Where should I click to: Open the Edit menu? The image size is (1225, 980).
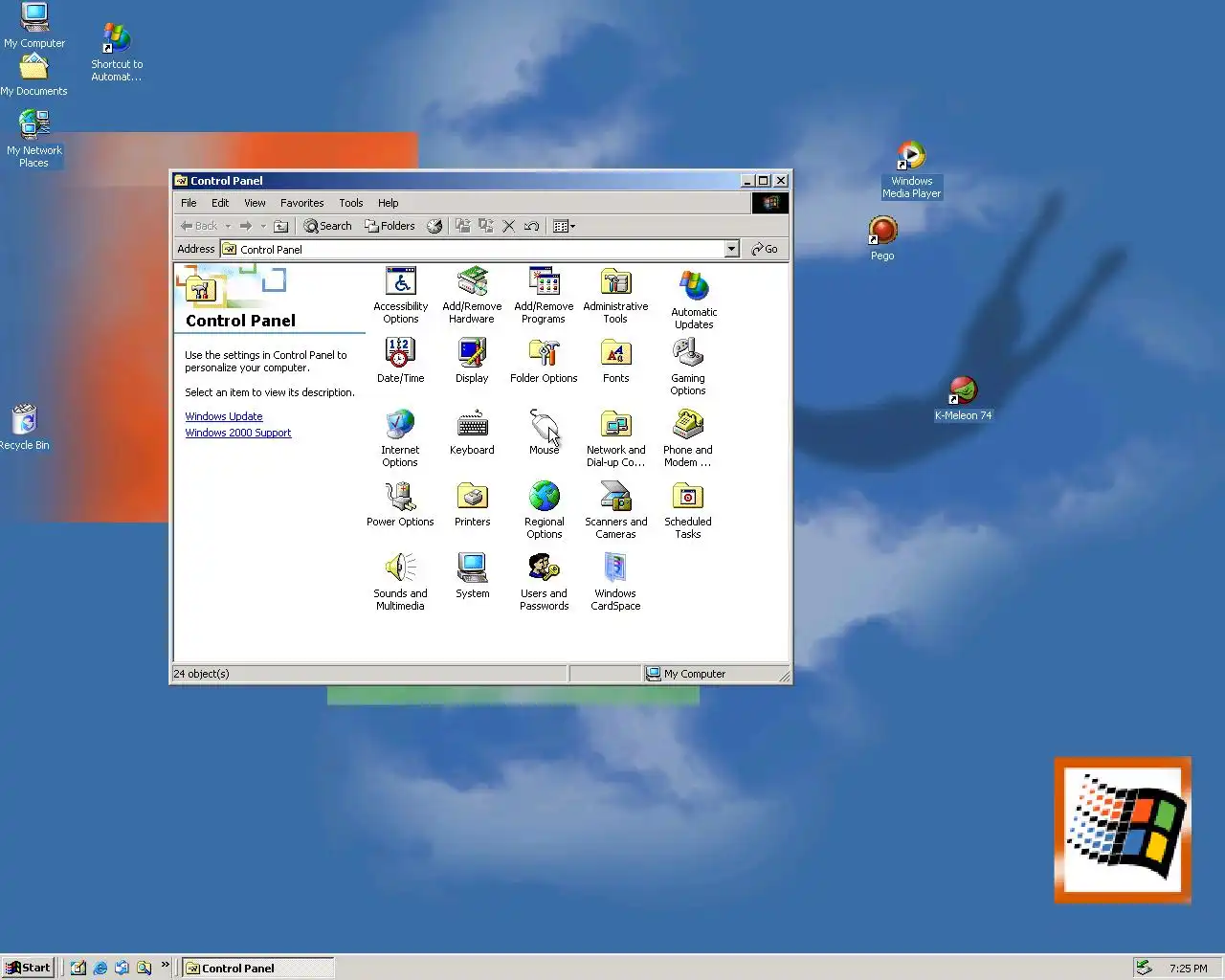220,203
